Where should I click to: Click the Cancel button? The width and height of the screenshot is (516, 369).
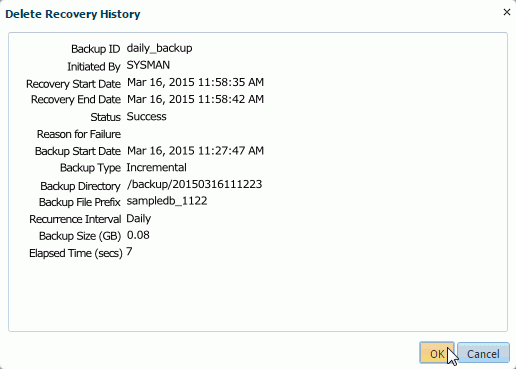pyautogui.click(x=483, y=353)
